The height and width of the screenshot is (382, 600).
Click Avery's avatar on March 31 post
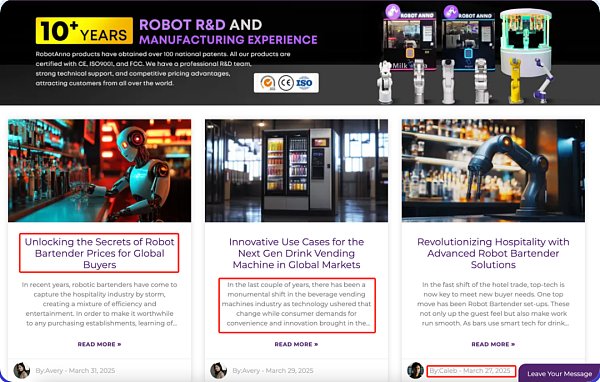[x=21, y=371]
